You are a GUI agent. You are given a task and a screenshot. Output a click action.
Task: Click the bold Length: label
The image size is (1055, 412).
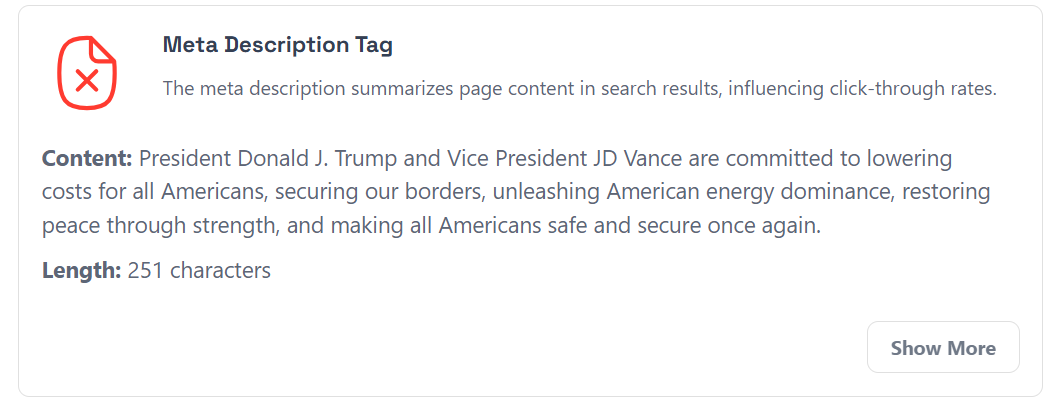(81, 271)
